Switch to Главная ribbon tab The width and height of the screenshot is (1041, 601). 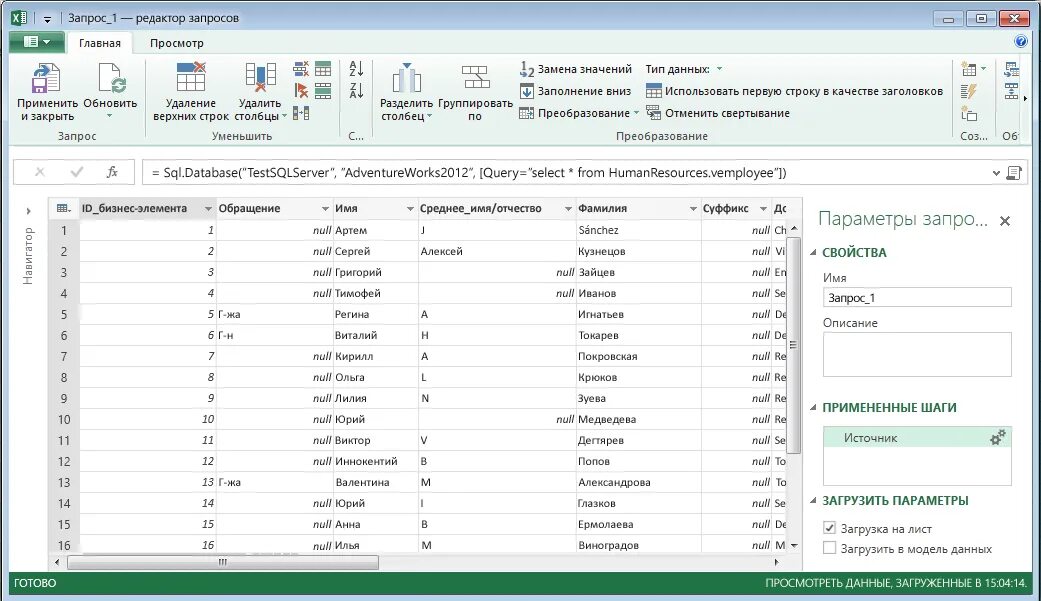pos(100,43)
